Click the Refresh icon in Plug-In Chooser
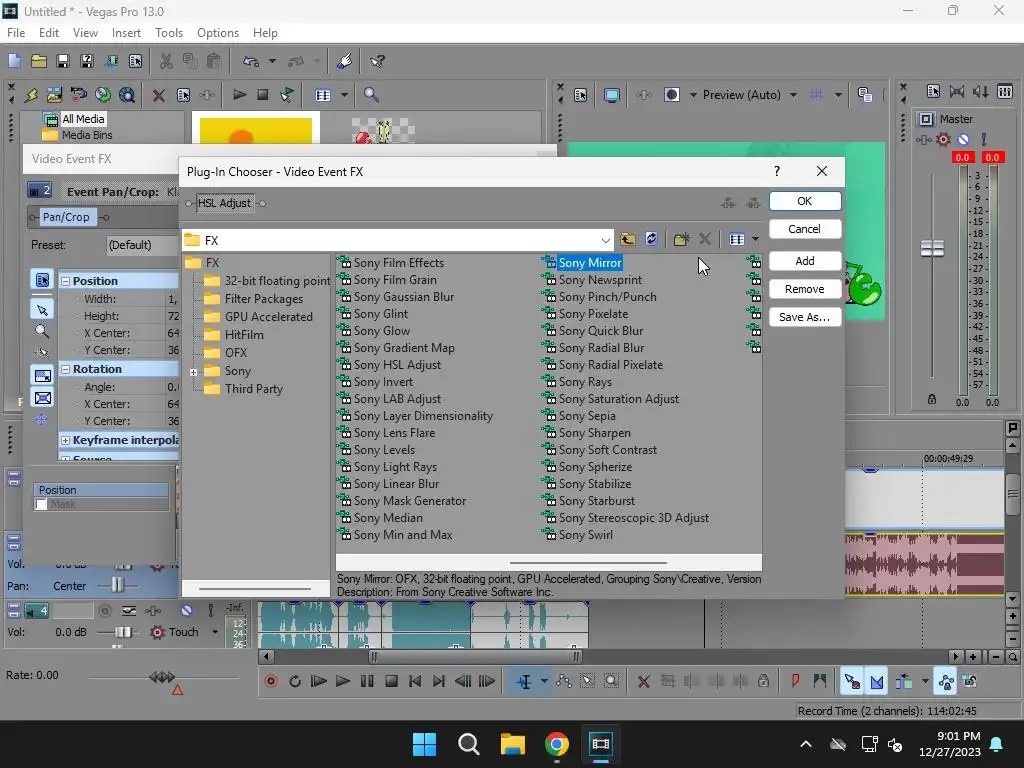1024x768 pixels. [651, 239]
